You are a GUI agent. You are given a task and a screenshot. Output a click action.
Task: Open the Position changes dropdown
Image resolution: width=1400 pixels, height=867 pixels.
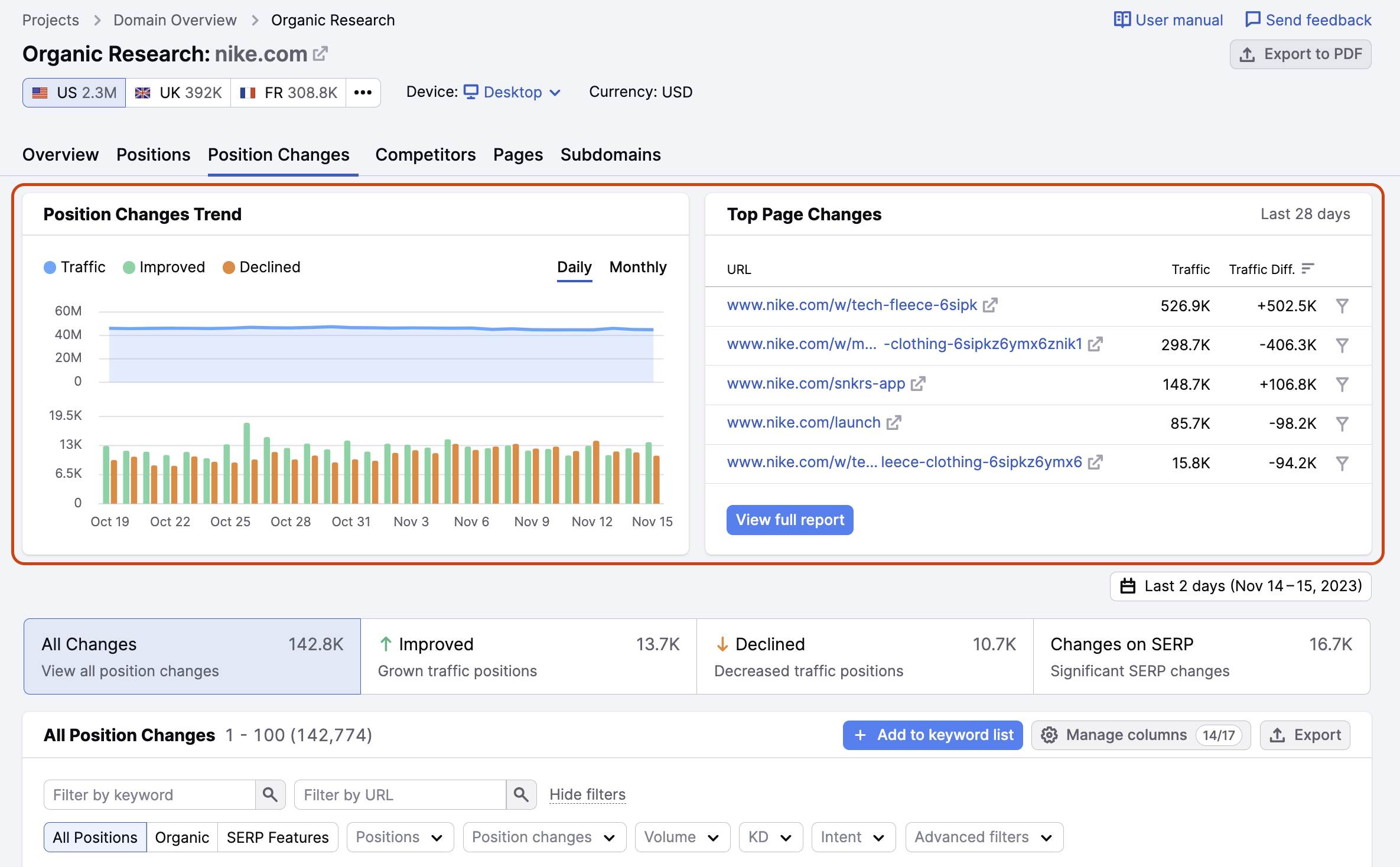544,837
